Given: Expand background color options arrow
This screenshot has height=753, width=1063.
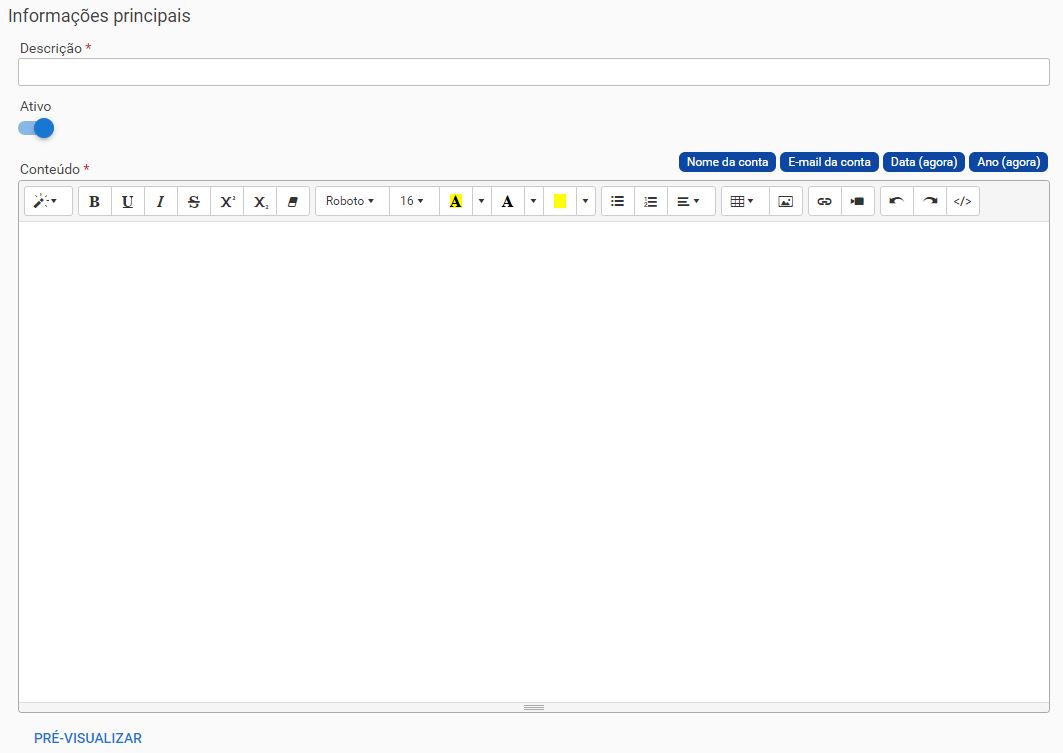Looking at the screenshot, I should click(x=586, y=201).
